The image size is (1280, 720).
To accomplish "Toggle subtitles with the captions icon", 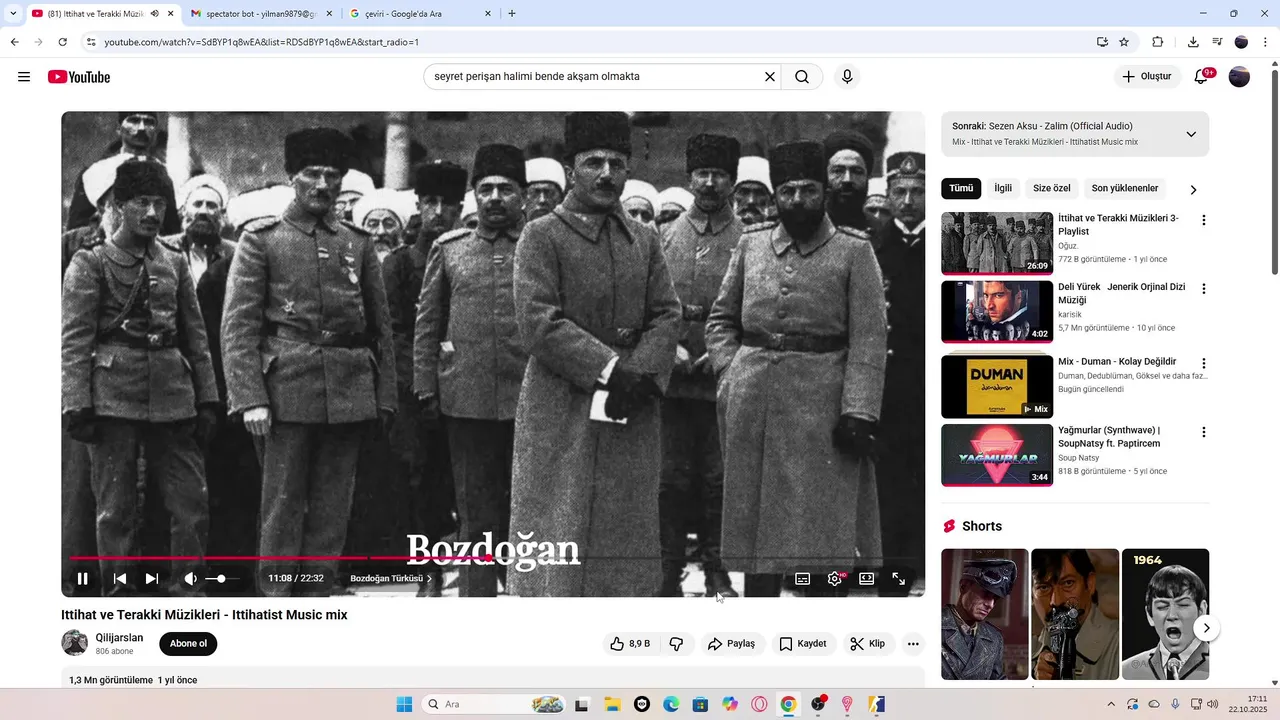I will (802, 578).
